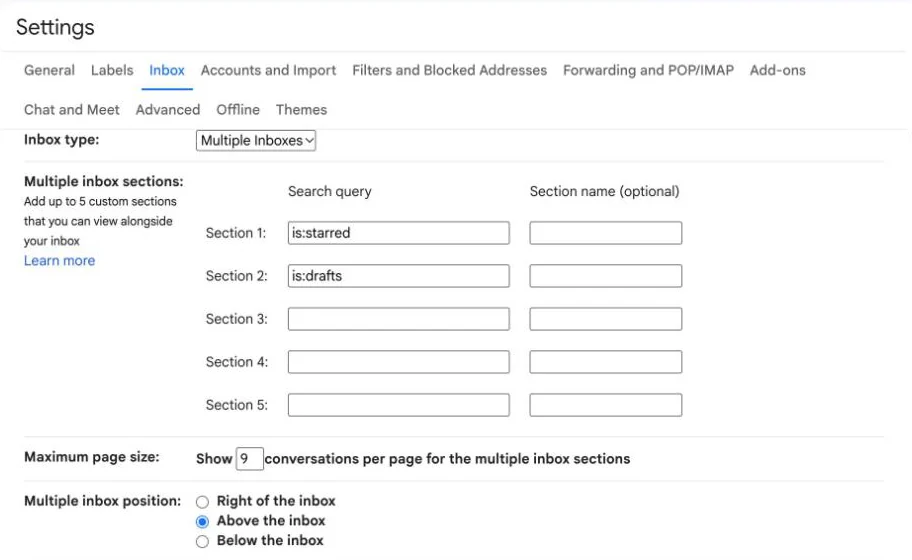Click Section 4 section name field
The image size is (912, 560).
pos(605,362)
